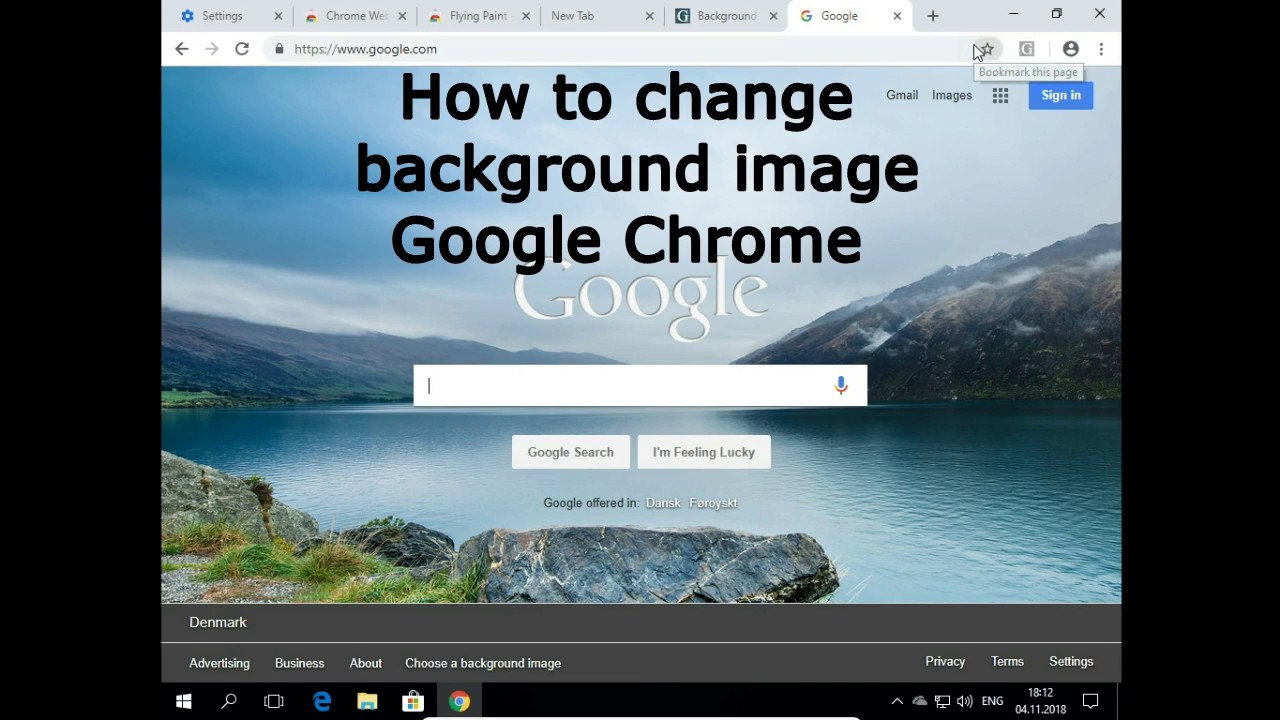Open File Explorer from taskbar

click(367, 702)
